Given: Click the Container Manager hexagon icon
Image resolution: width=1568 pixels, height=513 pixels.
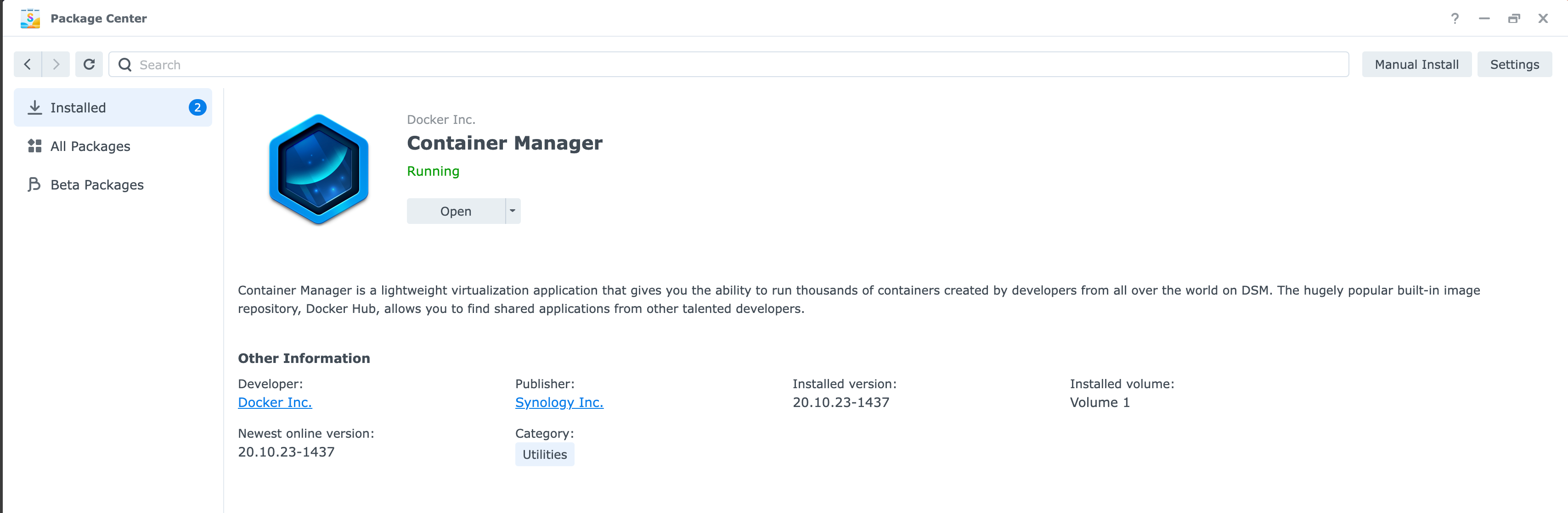Looking at the screenshot, I should pos(318,170).
